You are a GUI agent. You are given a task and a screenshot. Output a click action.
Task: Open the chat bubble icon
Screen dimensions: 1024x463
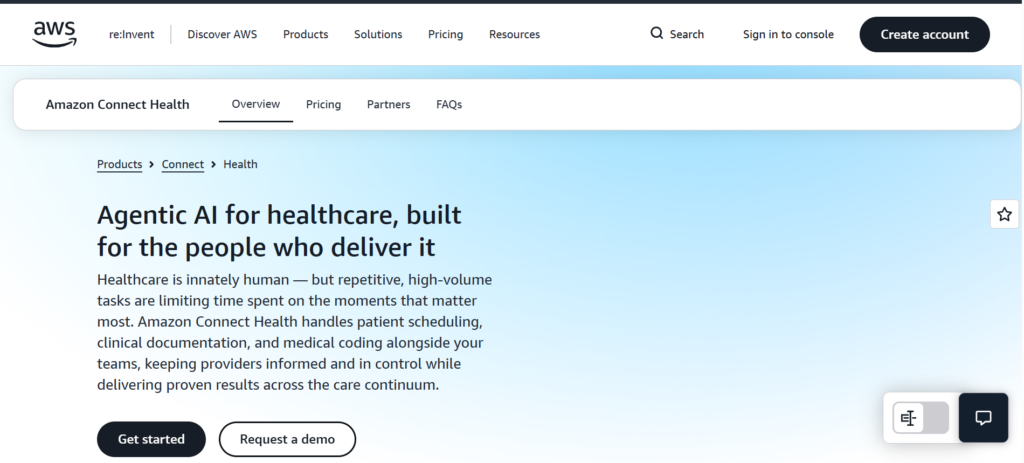point(983,418)
